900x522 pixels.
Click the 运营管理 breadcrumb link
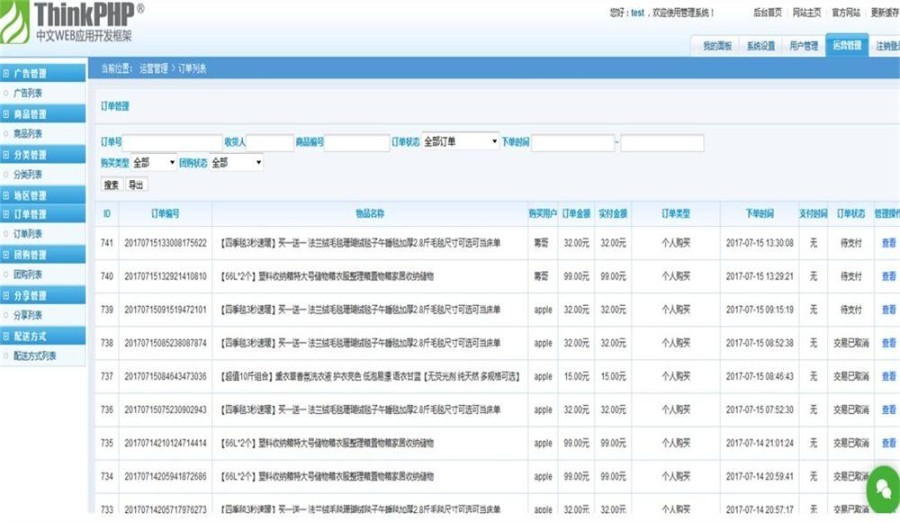153,69
